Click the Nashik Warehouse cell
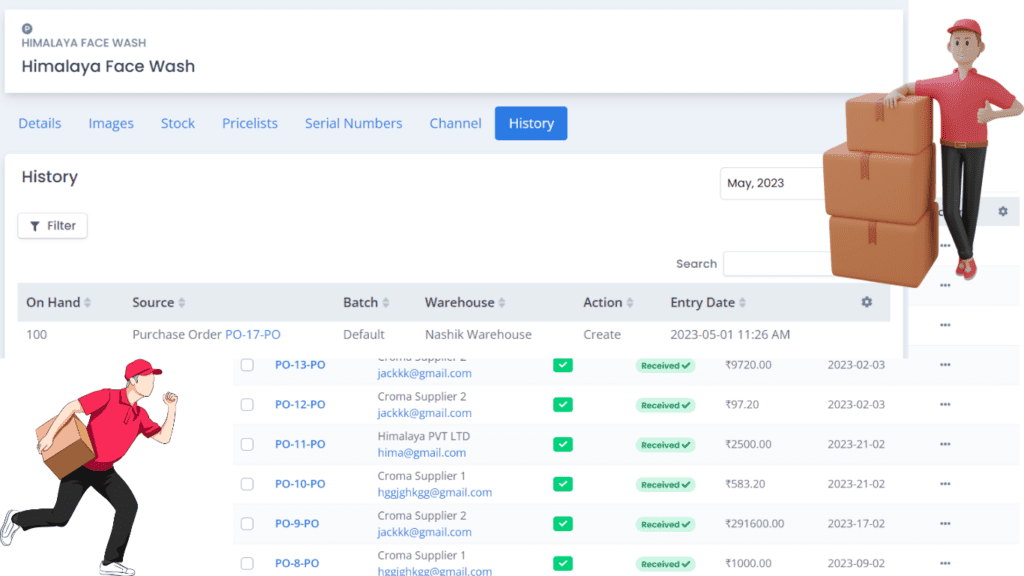 point(479,334)
